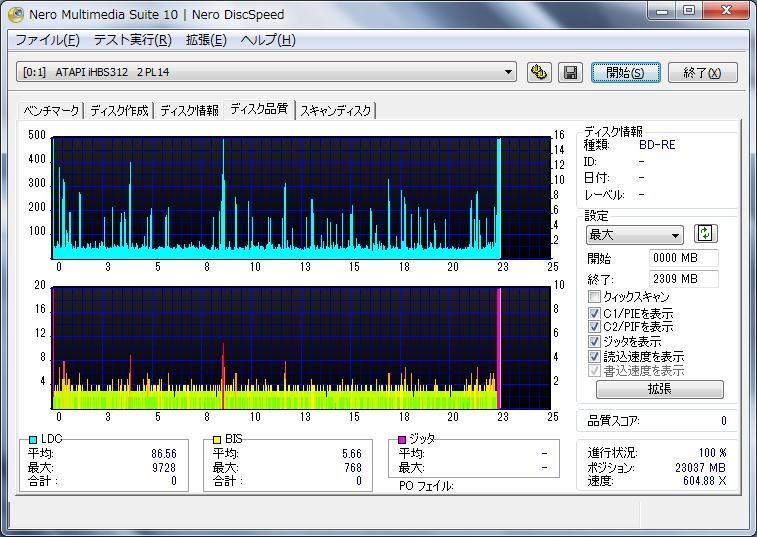
Task: Click the ポジション value 23037 MB
Action: 700,467
